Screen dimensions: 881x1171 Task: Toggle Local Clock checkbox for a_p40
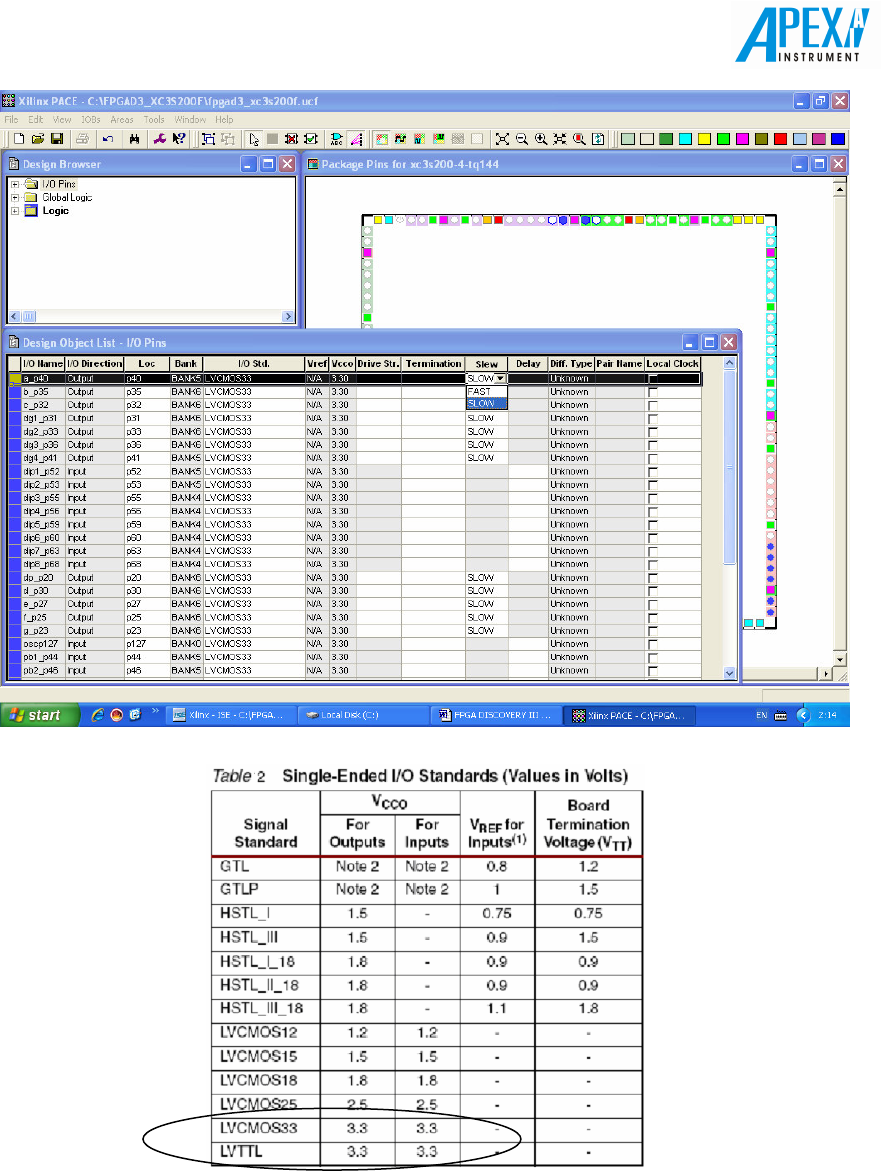(x=653, y=379)
